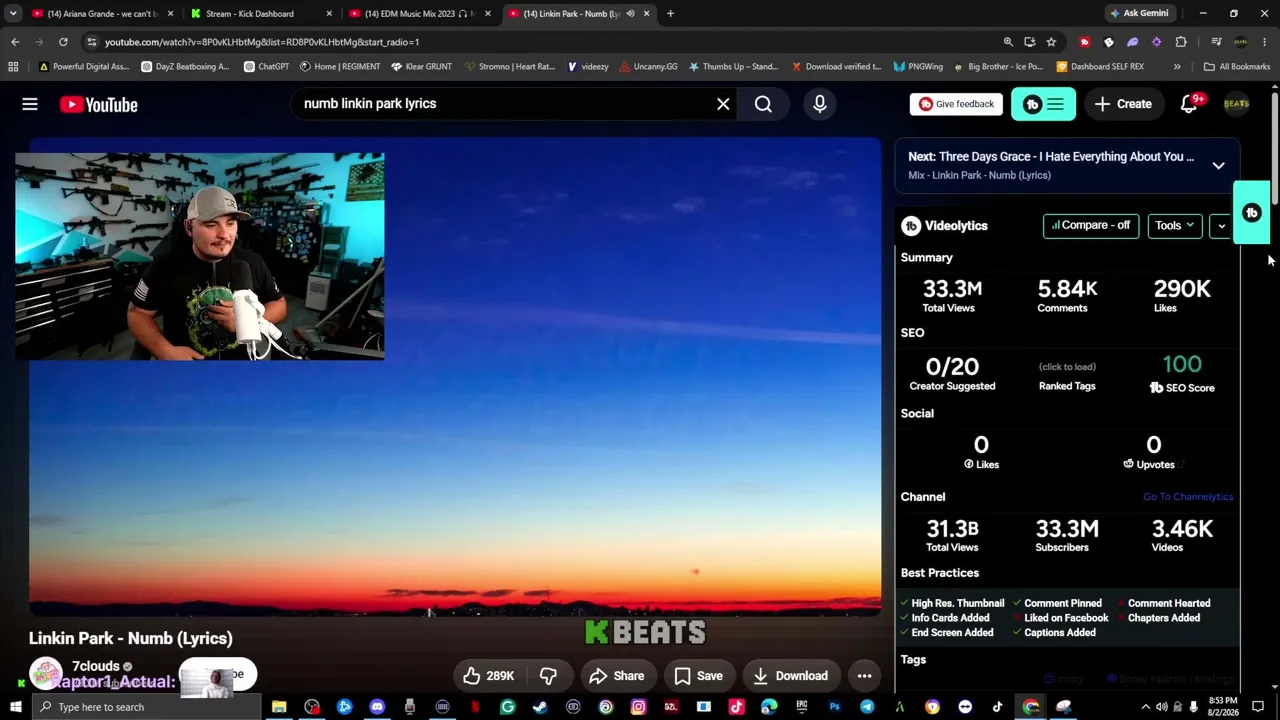Save the video to a playlist

698,676
